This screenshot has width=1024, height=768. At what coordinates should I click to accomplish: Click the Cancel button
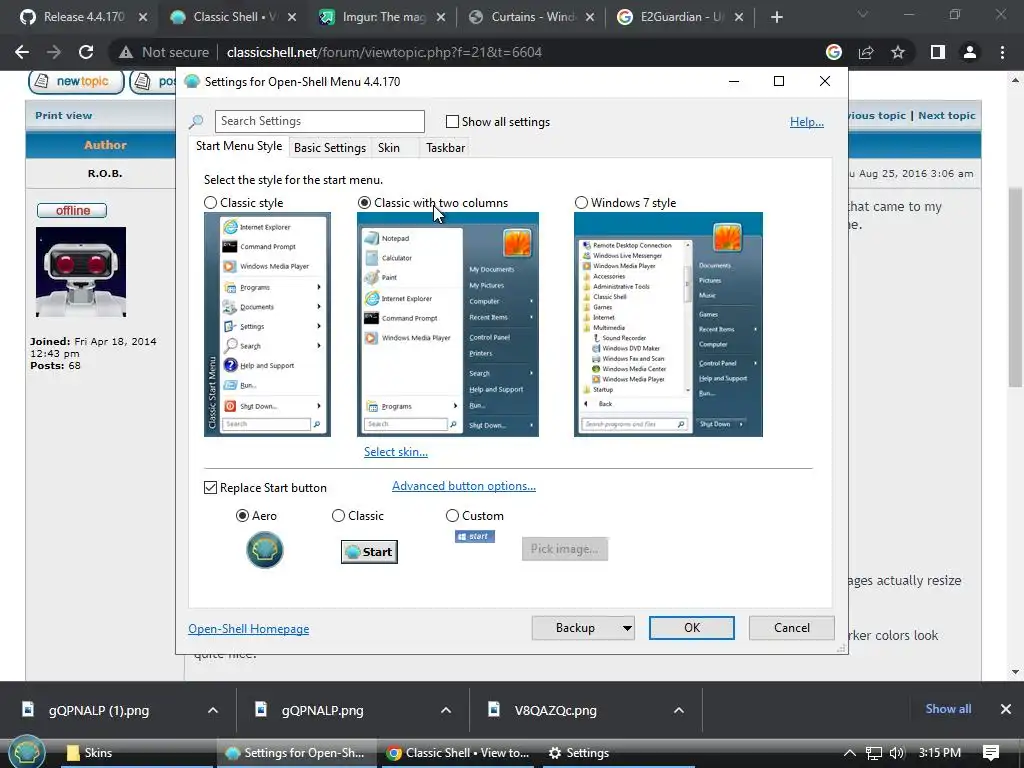coord(792,628)
